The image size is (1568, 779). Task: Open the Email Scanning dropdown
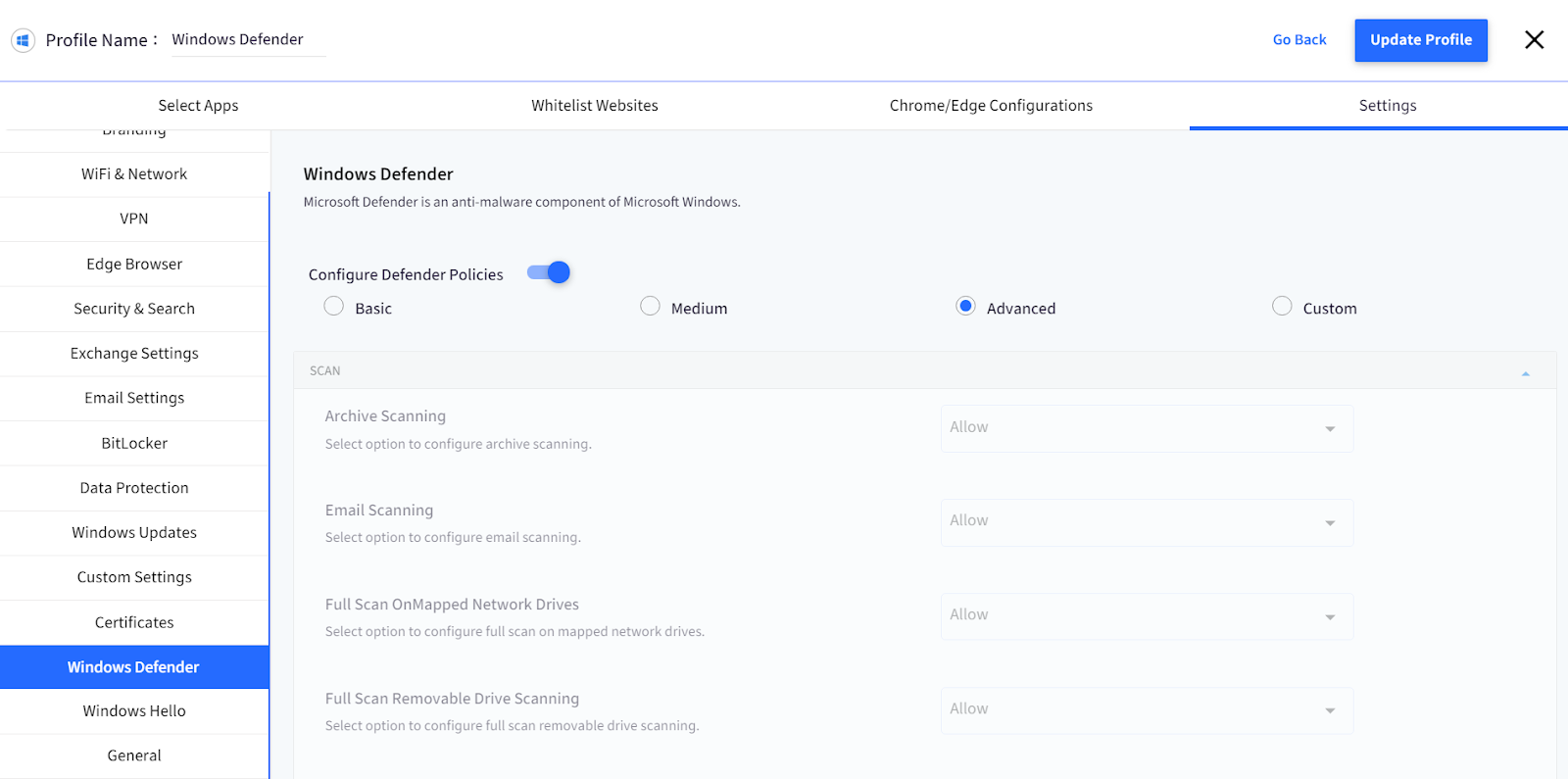pos(1147,522)
